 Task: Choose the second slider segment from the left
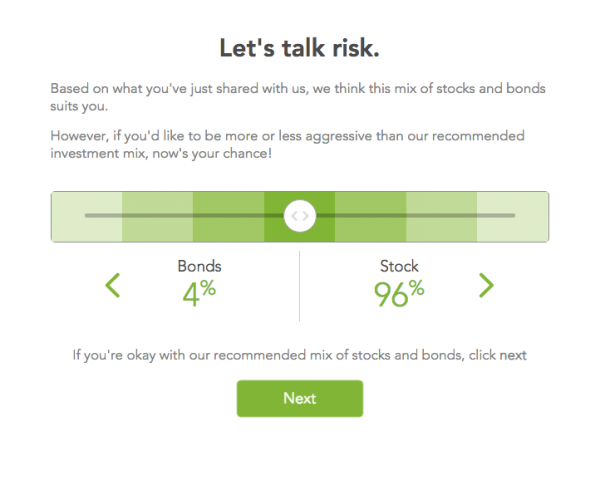point(157,232)
